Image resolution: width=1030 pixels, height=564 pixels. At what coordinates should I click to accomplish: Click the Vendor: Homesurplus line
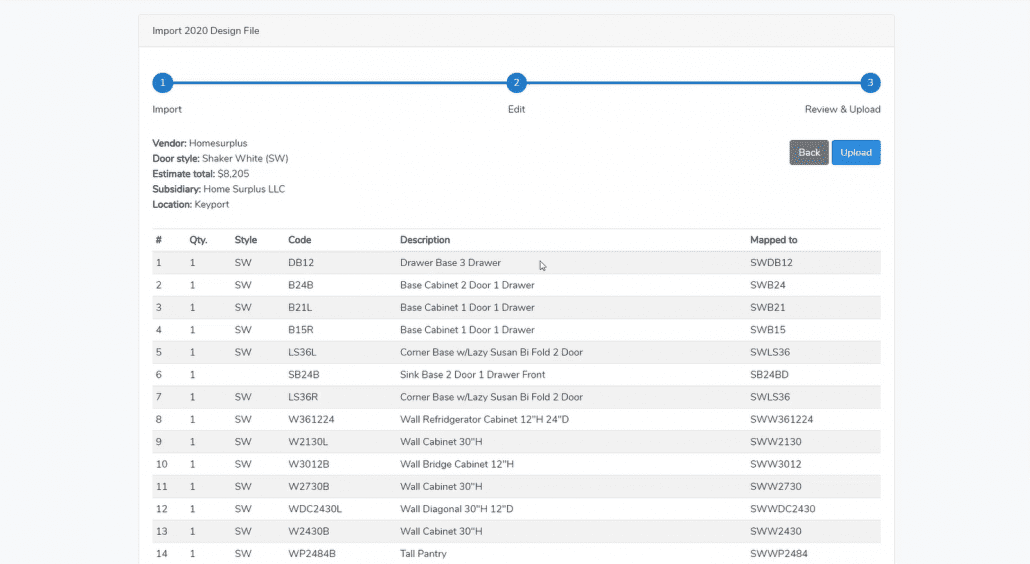[200, 143]
